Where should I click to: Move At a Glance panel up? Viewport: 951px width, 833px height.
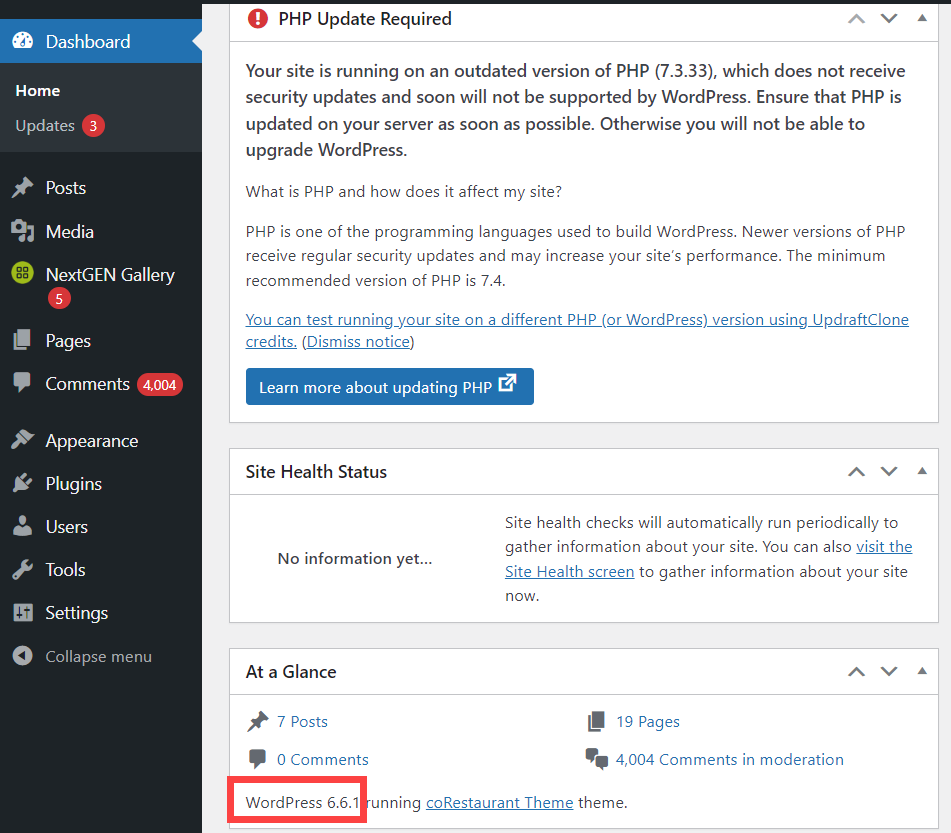tap(856, 672)
